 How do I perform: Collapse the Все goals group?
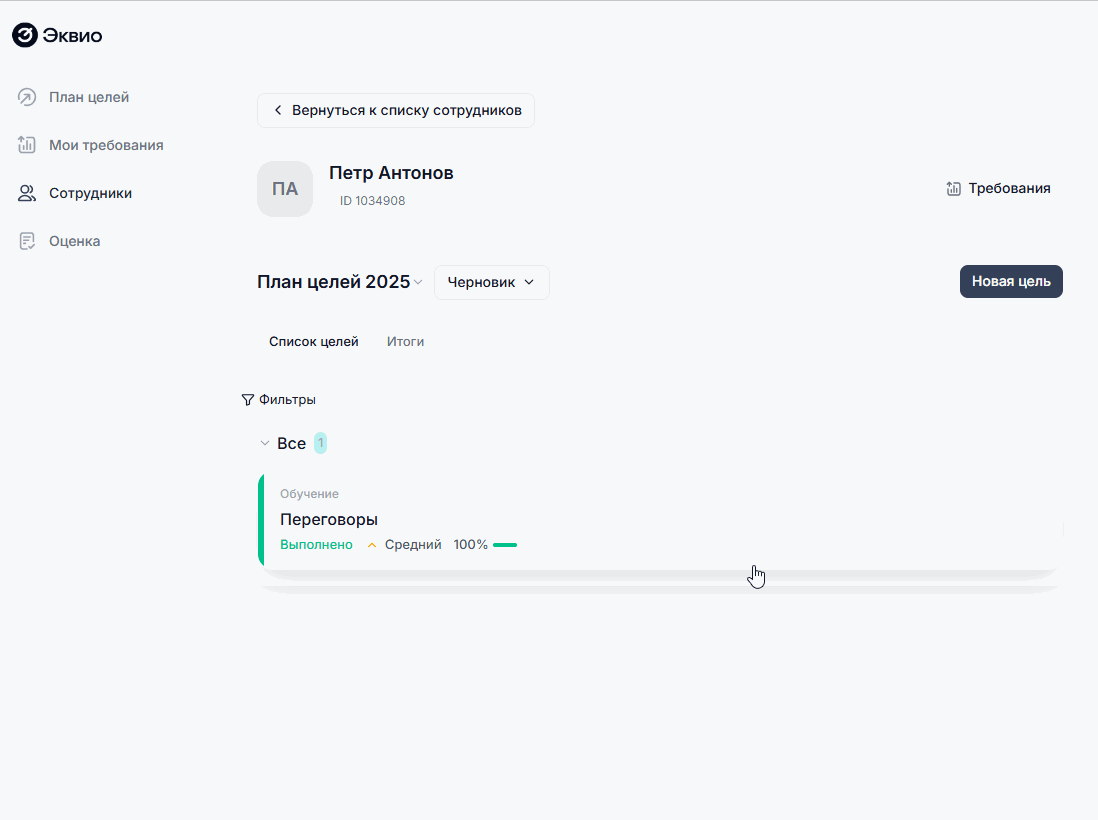coord(265,443)
